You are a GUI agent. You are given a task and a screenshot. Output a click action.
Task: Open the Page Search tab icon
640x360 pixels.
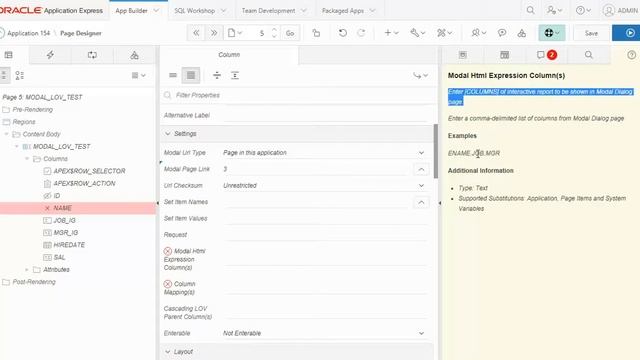pos(589,55)
